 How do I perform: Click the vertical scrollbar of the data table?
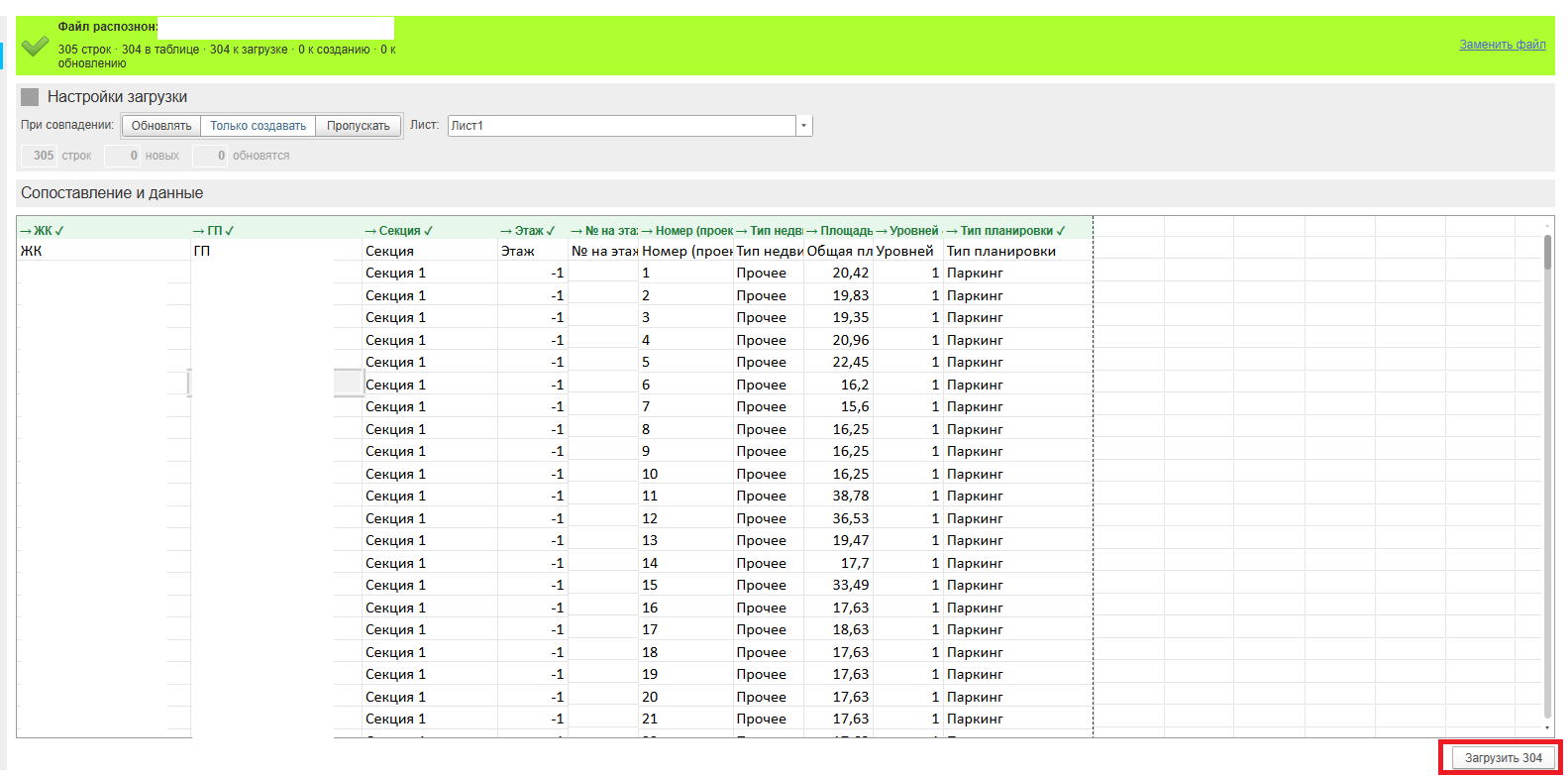click(1547, 476)
